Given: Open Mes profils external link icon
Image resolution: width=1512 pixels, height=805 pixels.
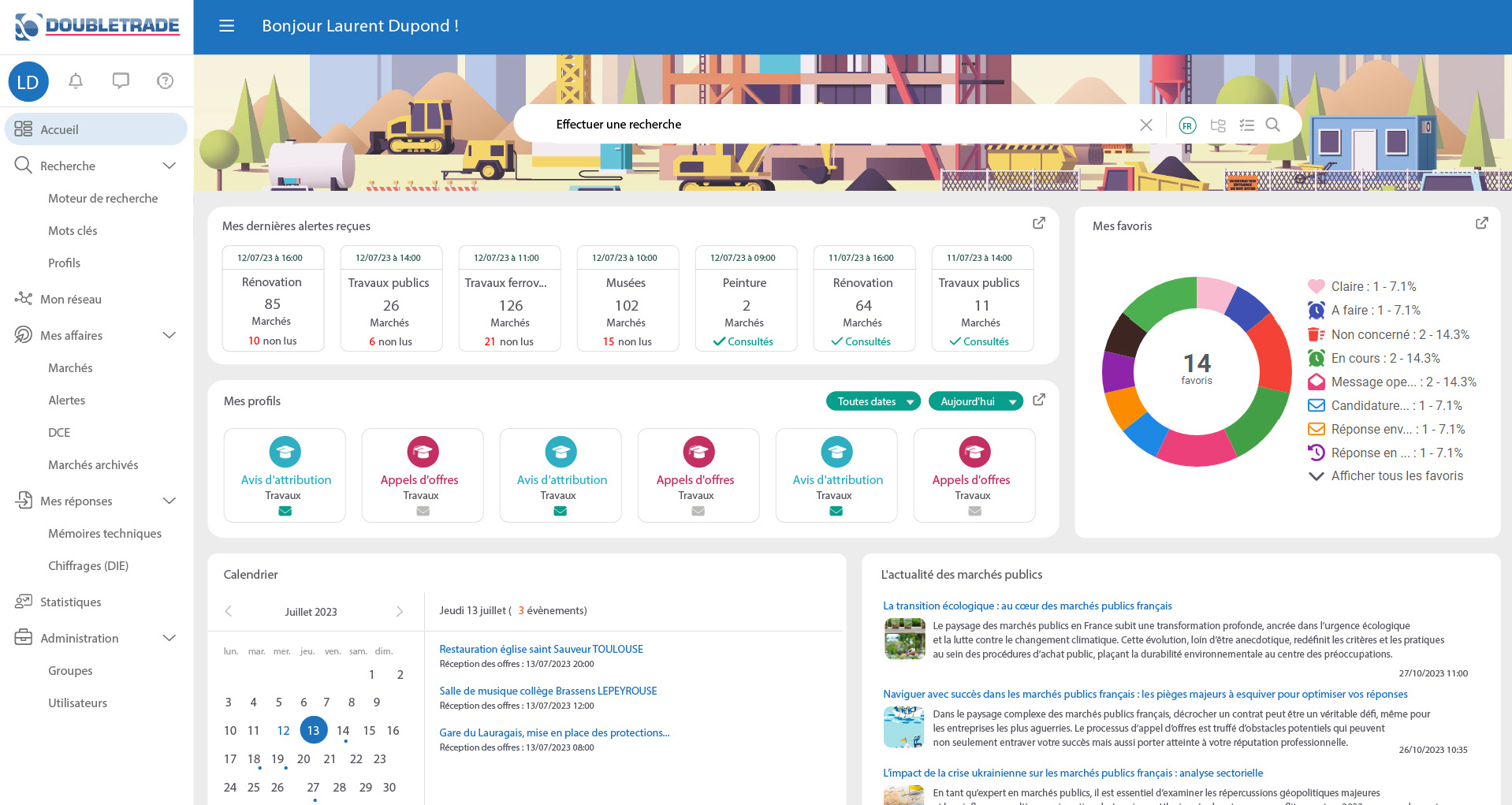Looking at the screenshot, I should pos(1039,400).
